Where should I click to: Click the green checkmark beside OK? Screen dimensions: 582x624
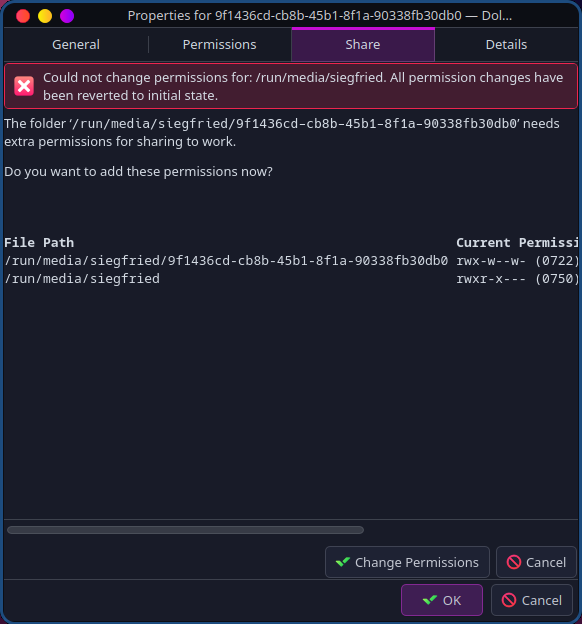click(430, 600)
